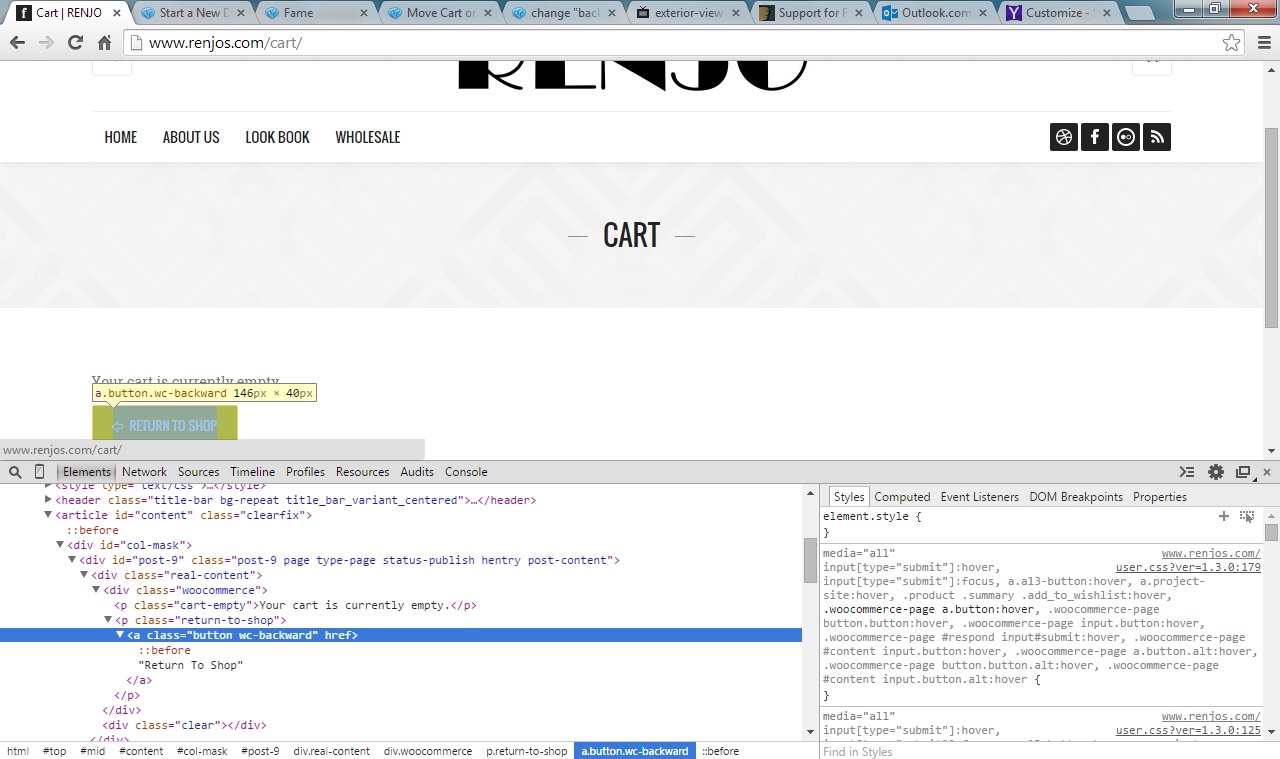Image resolution: width=1280 pixels, height=759 pixels.
Task: Collapse the a.button wc-backward node
Action: coord(120,635)
